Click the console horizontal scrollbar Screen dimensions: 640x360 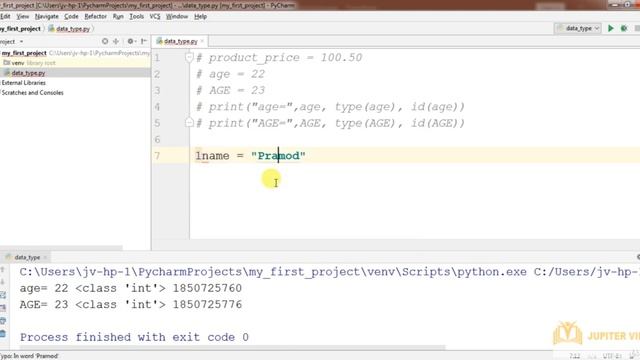(x=229, y=348)
